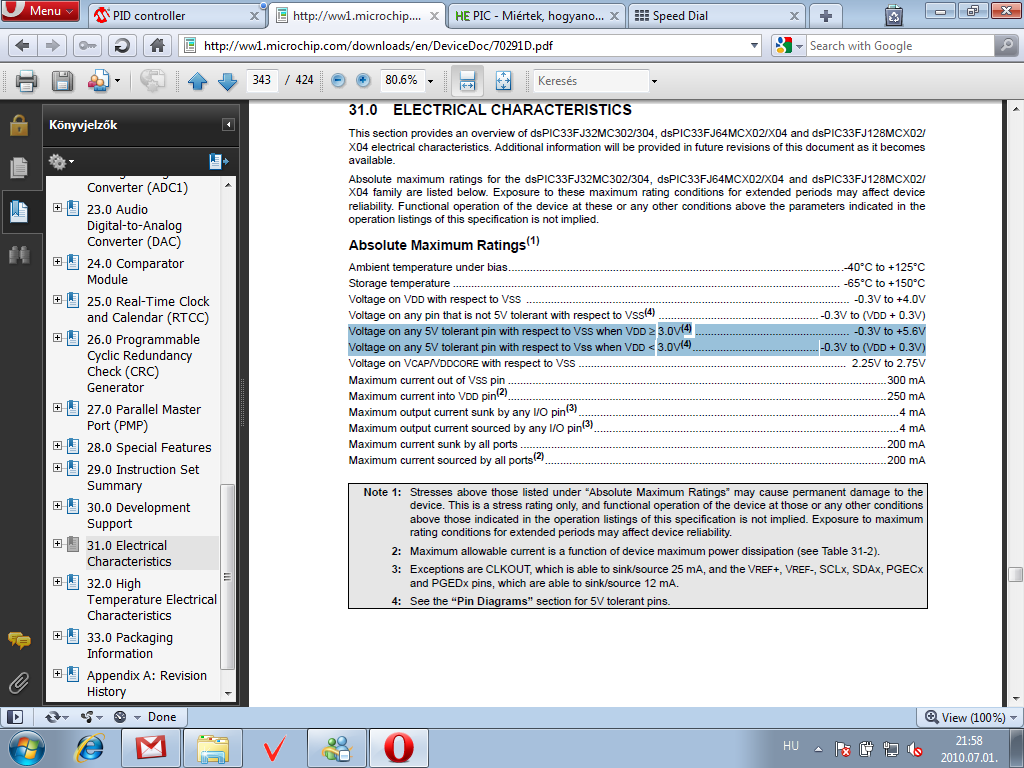Open the security lock panel icon
This screenshot has width=1024, height=768.
pos(19,124)
